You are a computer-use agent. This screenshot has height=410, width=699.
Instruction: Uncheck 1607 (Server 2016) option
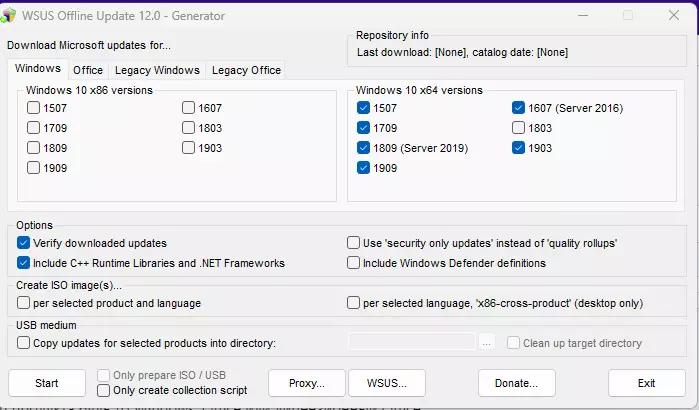tap(518, 108)
